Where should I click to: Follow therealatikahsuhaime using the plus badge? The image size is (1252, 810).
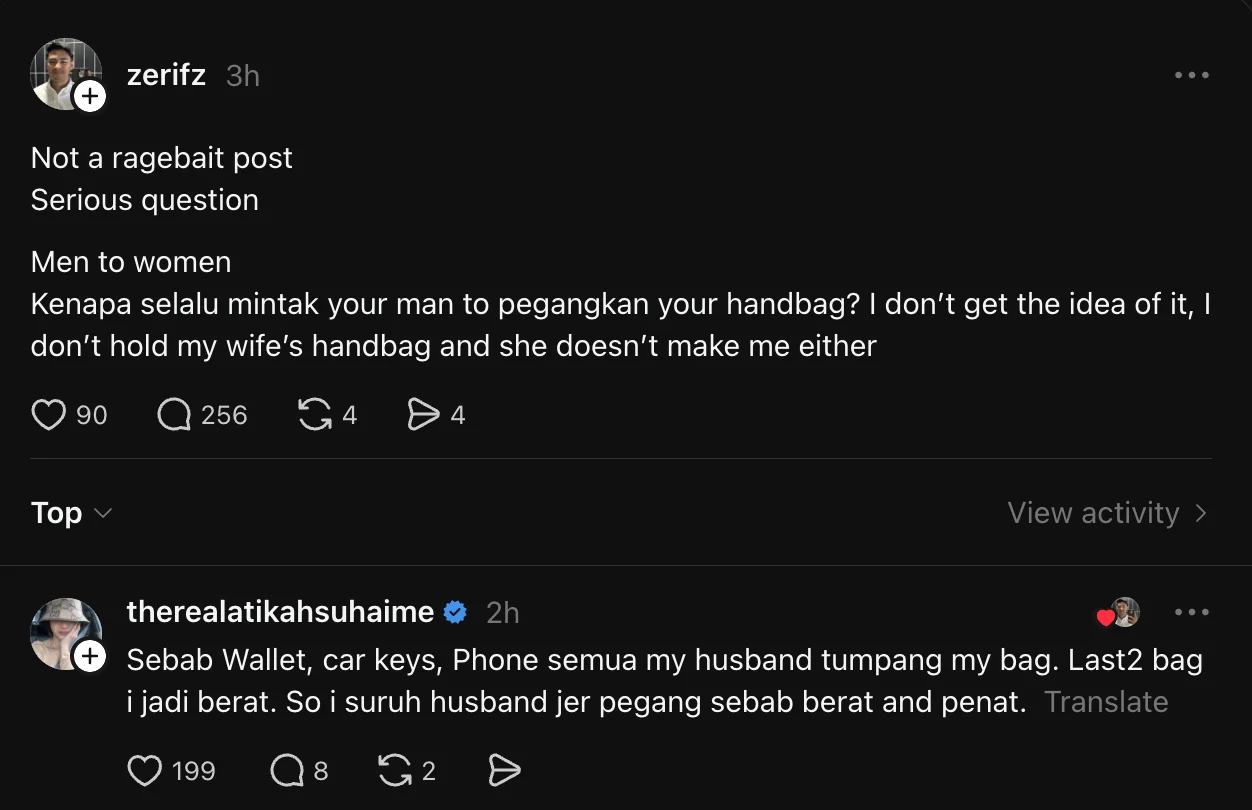[90, 656]
